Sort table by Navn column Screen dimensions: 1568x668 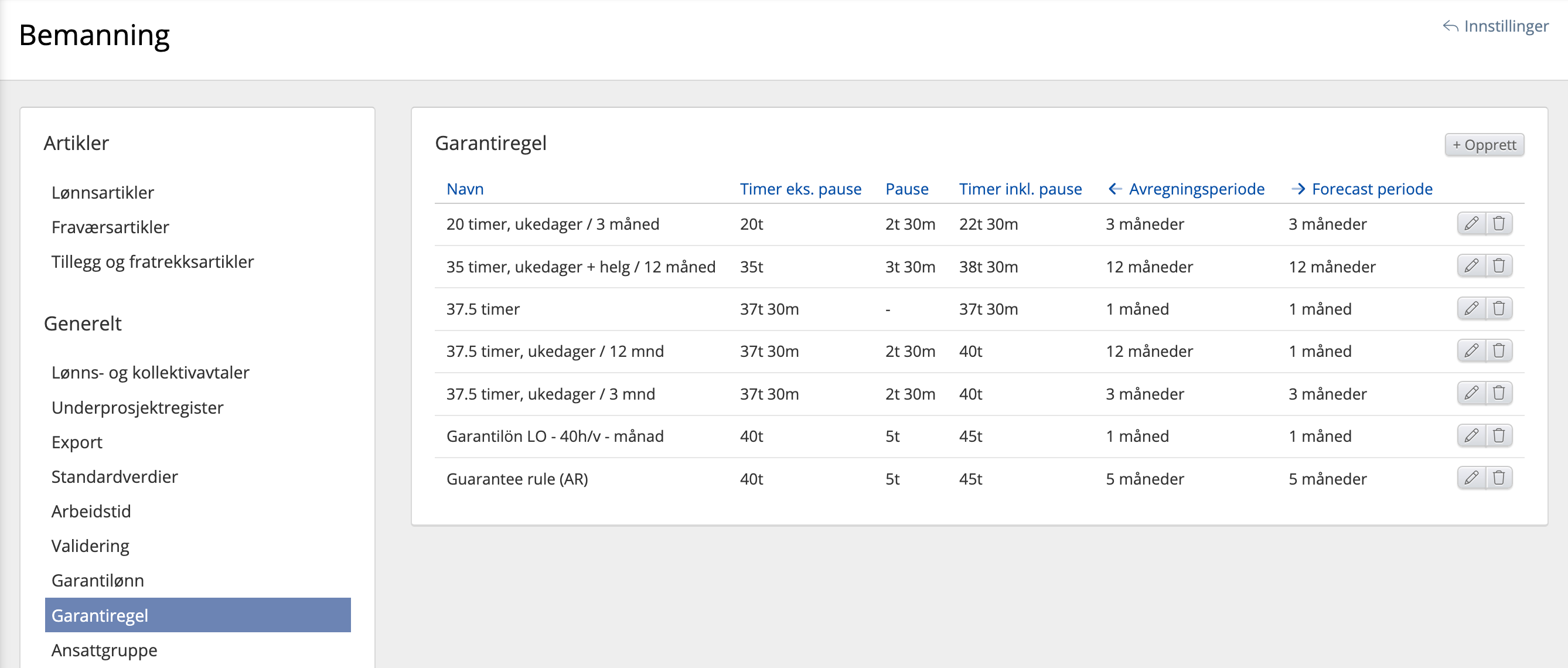pyautogui.click(x=465, y=189)
